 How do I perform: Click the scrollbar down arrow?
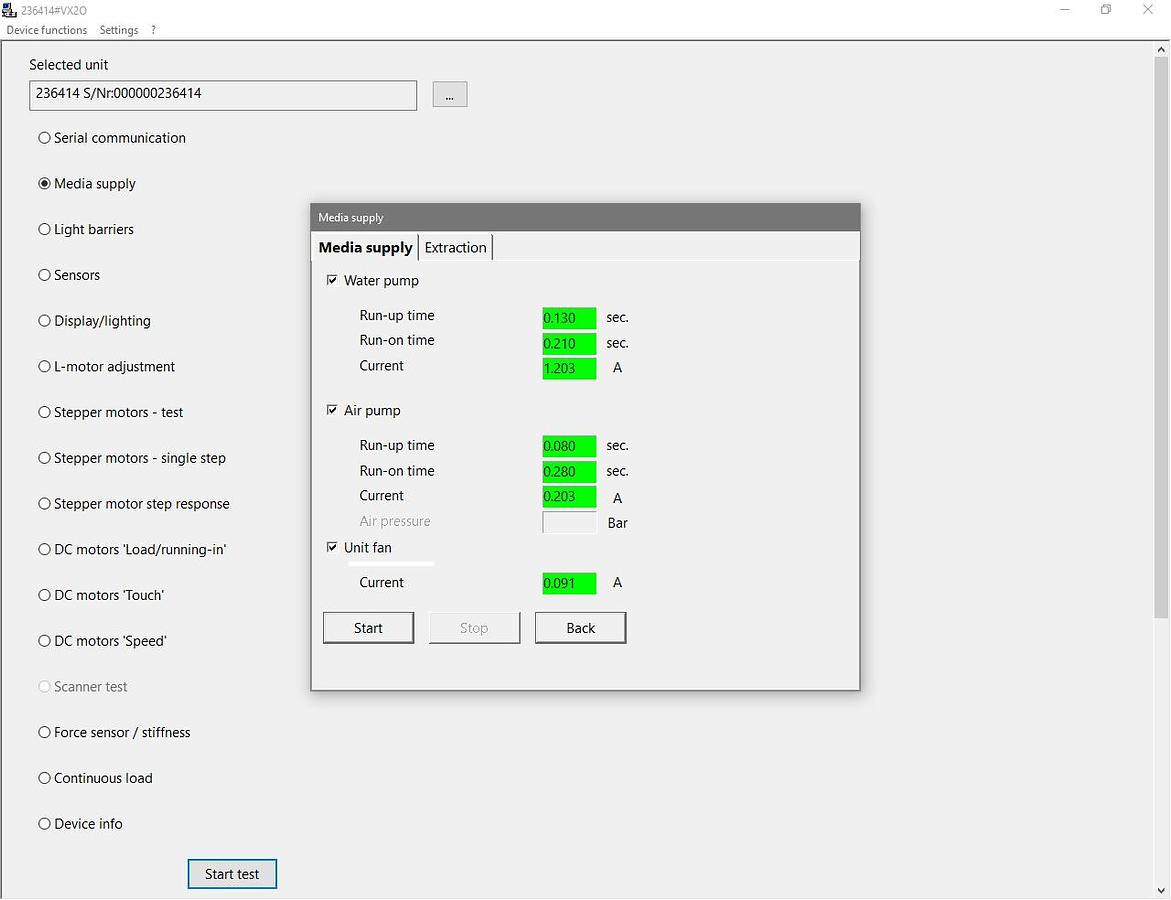click(1161, 890)
